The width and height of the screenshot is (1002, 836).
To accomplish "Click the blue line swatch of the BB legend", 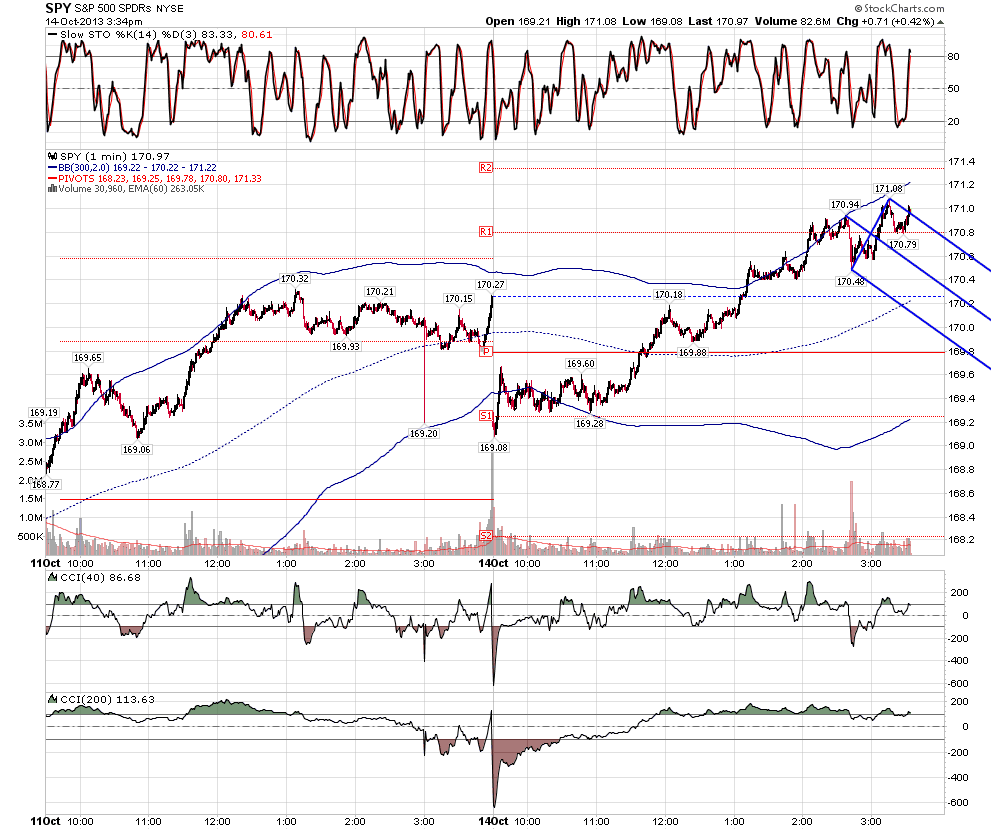I will click(53, 167).
